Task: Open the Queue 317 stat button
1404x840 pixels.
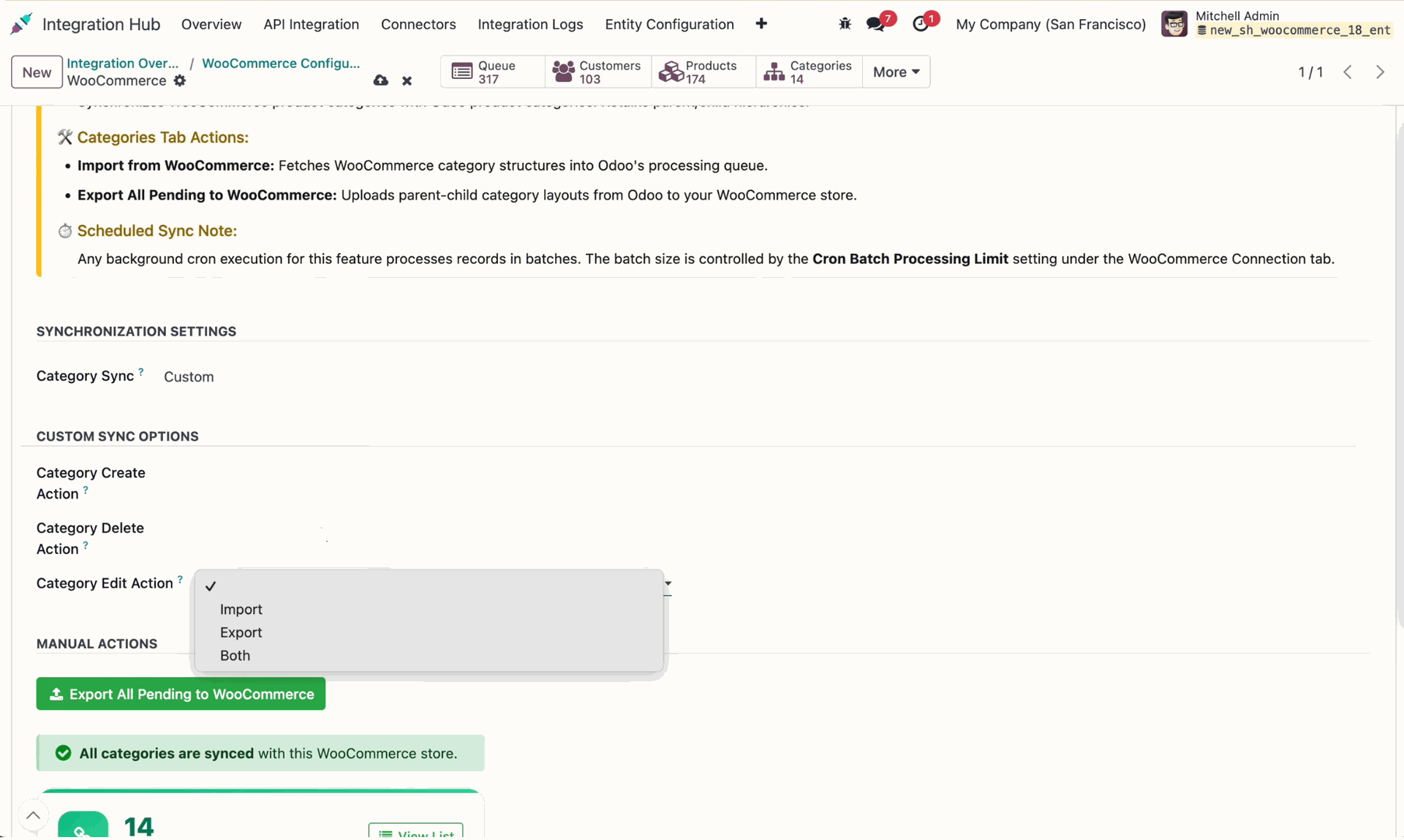Action: (x=492, y=72)
